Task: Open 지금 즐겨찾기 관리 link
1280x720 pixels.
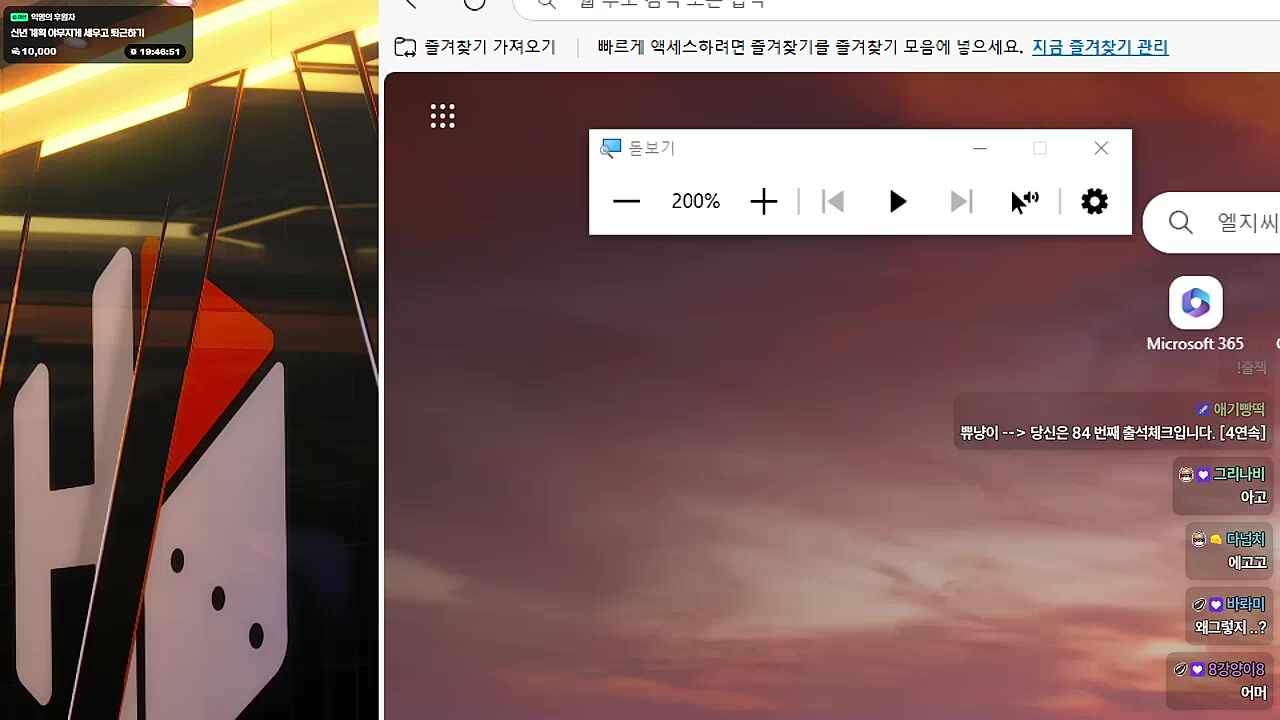Action: pyautogui.click(x=1100, y=46)
